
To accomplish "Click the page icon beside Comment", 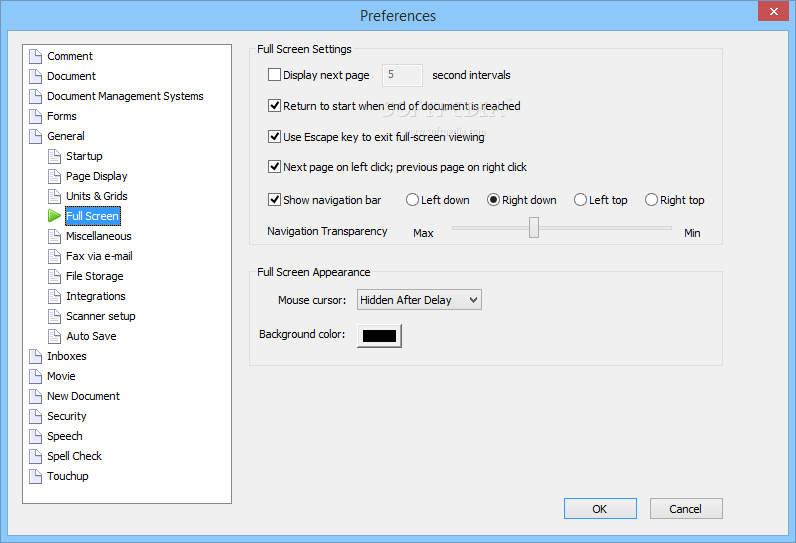I will [36, 56].
